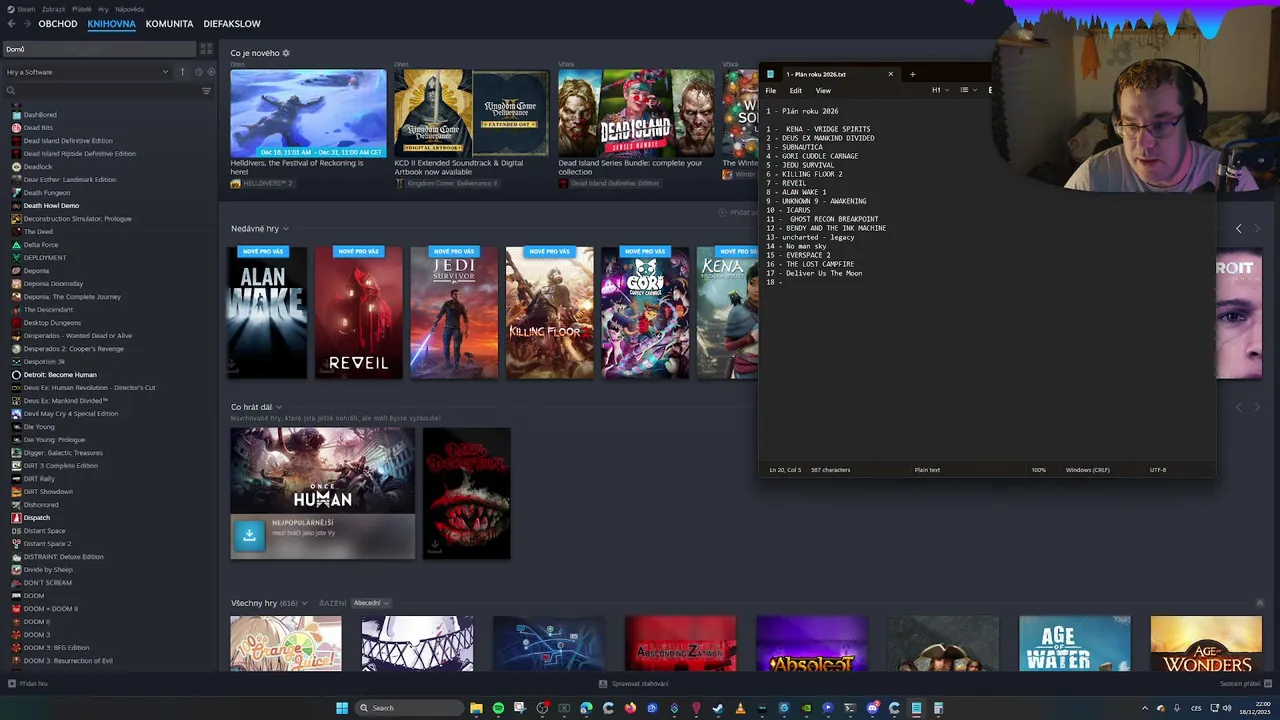Open Calculator from the taskbar
Viewport: 1280px width, 720px height.
pyautogui.click(x=938, y=708)
